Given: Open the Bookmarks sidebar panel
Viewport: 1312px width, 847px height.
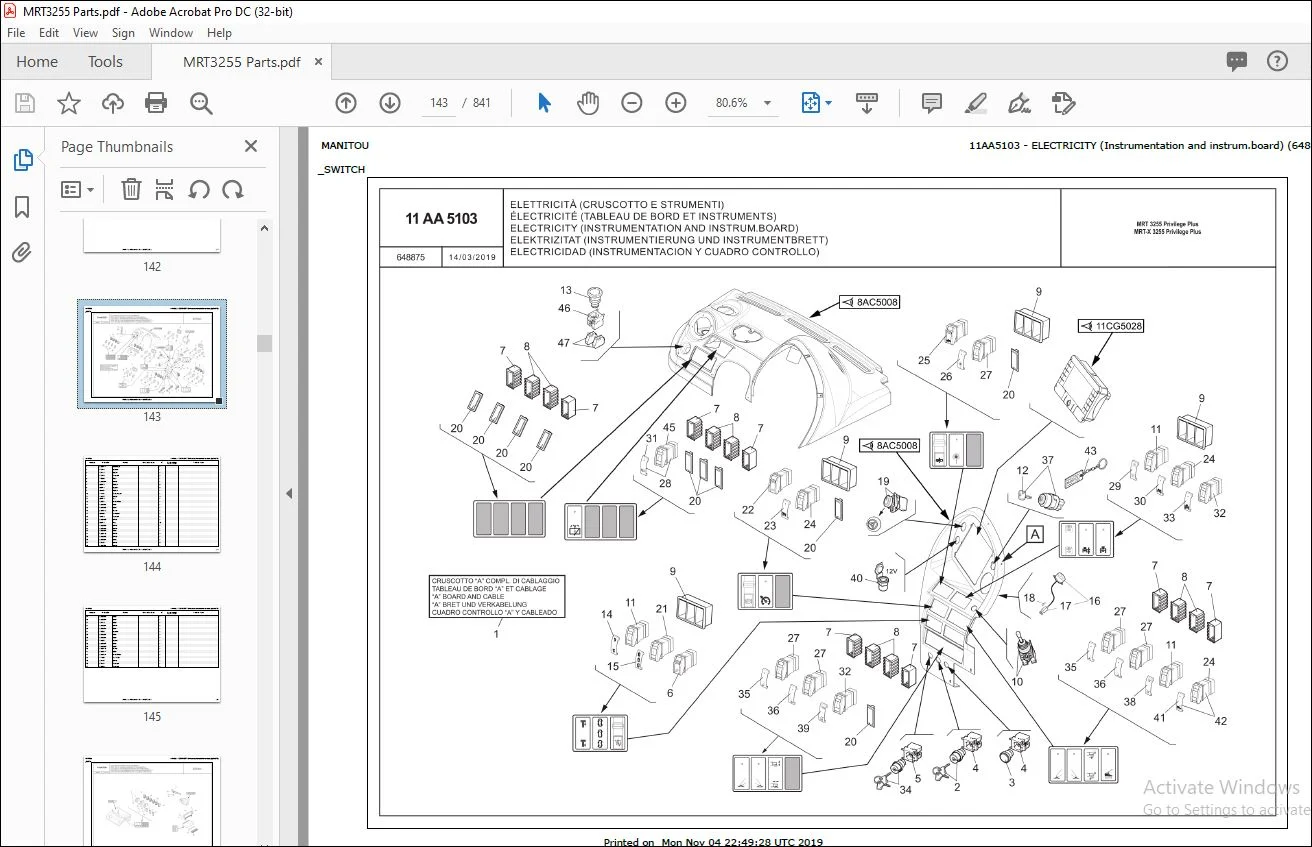Looking at the screenshot, I should [x=22, y=207].
